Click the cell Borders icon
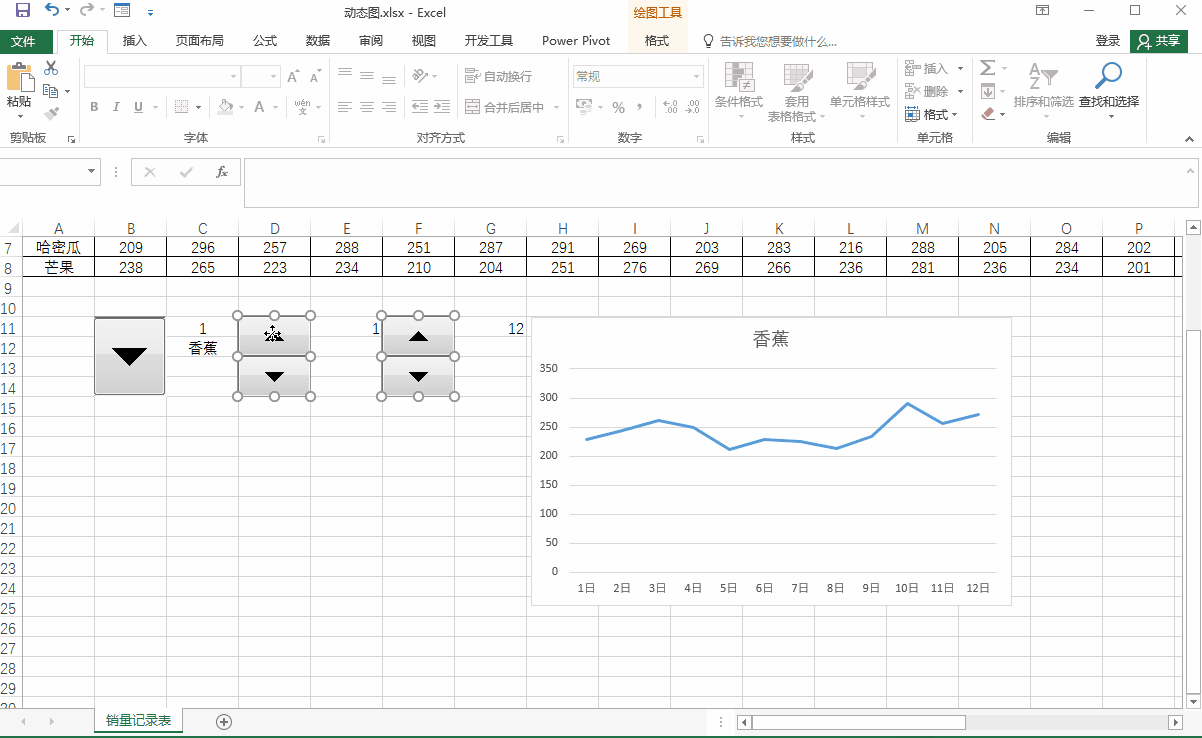The width and height of the screenshot is (1202, 738). coord(181,107)
